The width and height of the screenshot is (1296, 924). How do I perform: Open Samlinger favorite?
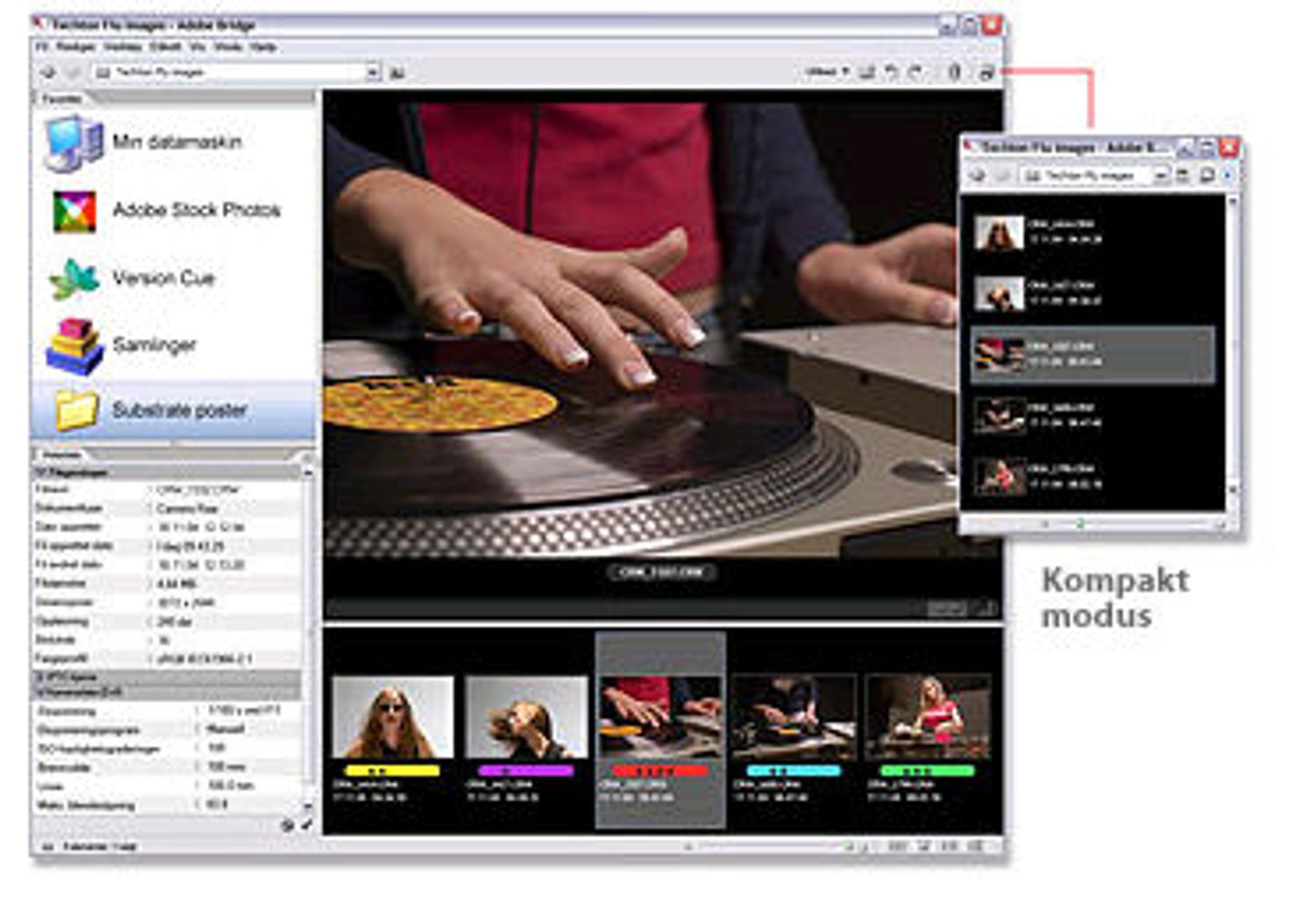click(121, 345)
